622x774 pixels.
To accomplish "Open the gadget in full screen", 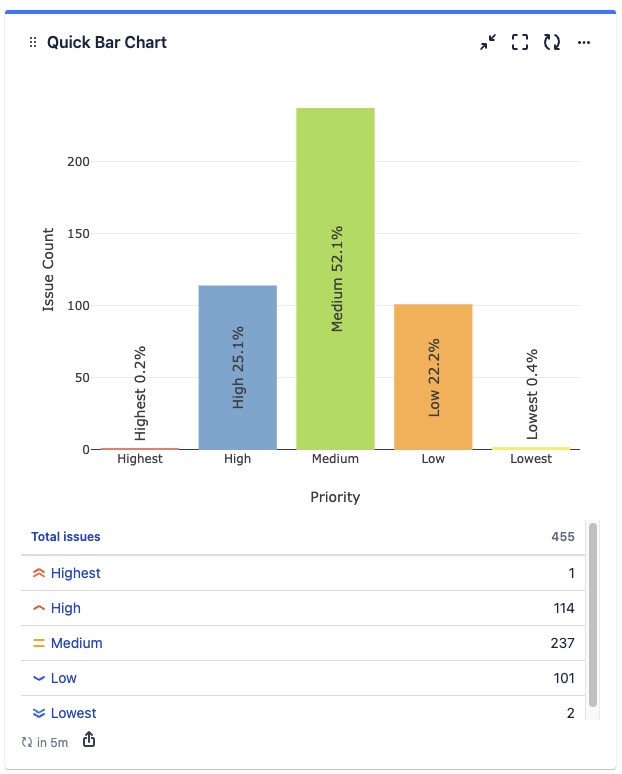I will [x=520, y=43].
